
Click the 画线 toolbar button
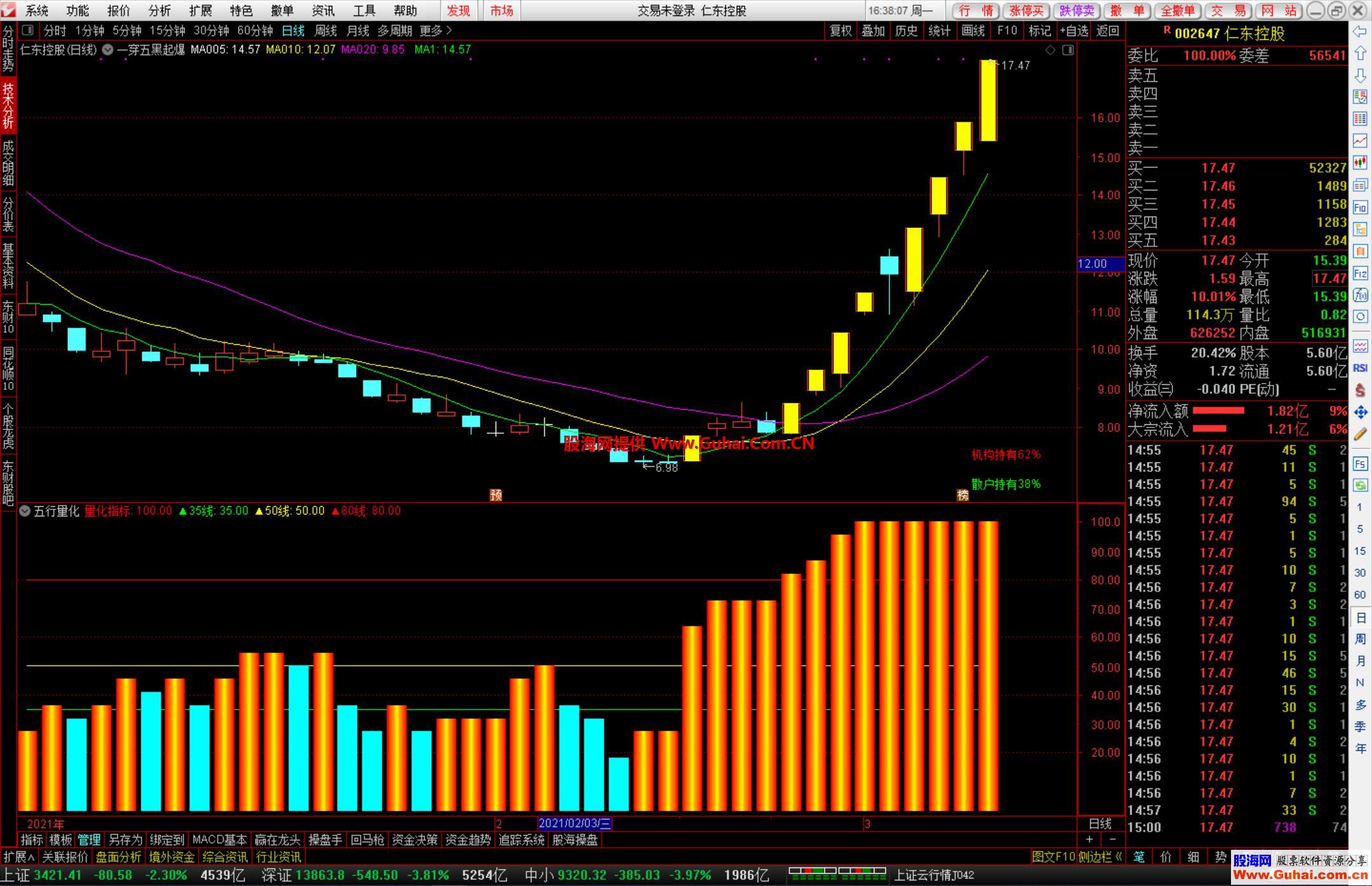point(973,30)
